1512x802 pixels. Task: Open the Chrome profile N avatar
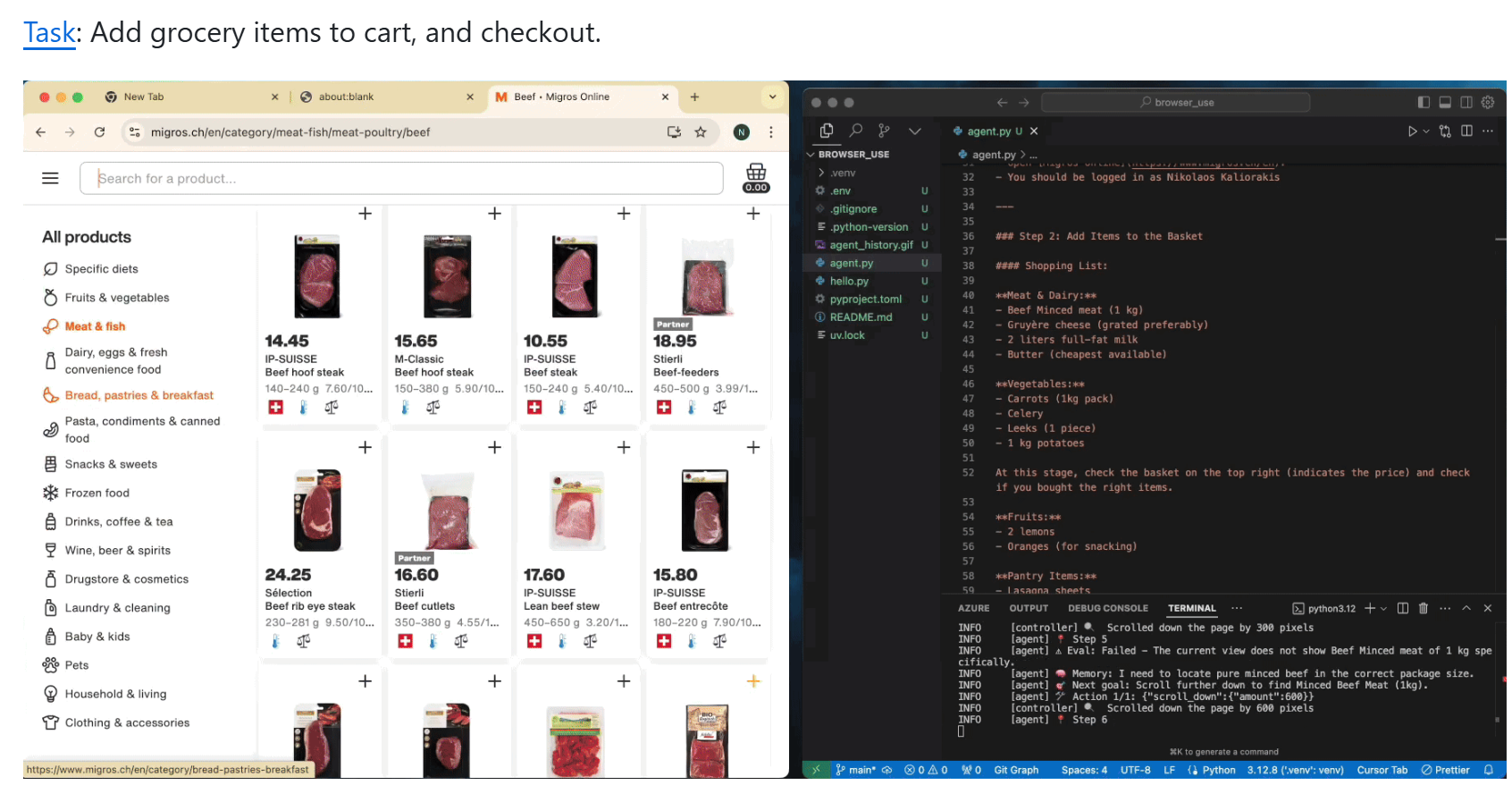click(x=742, y=132)
